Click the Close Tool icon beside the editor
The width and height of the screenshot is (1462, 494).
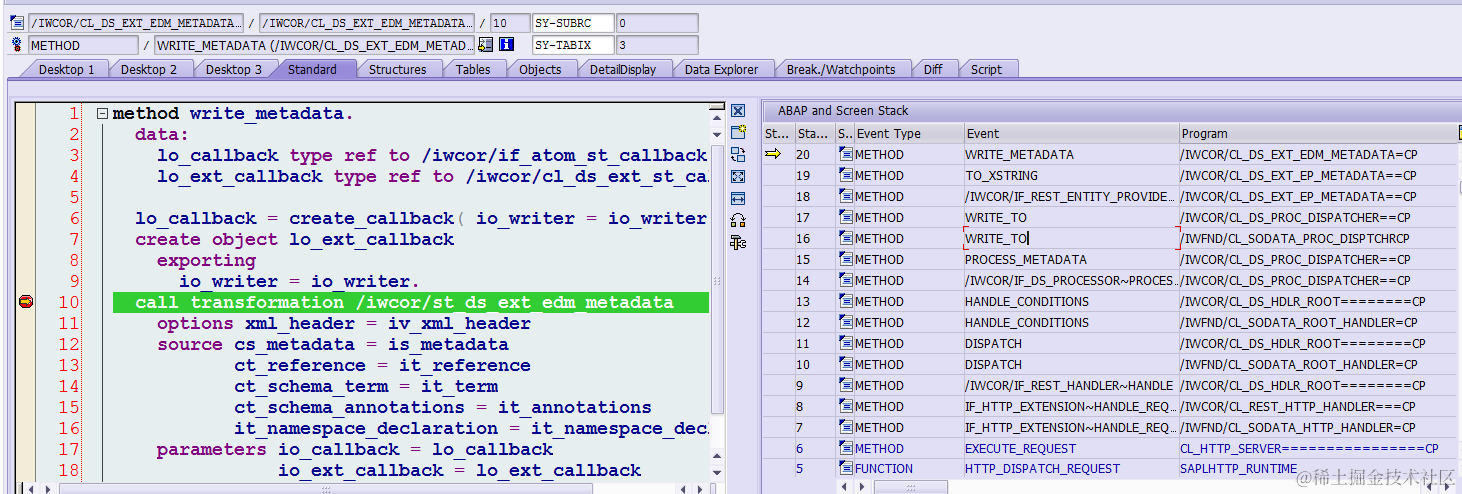tap(738, 111)
